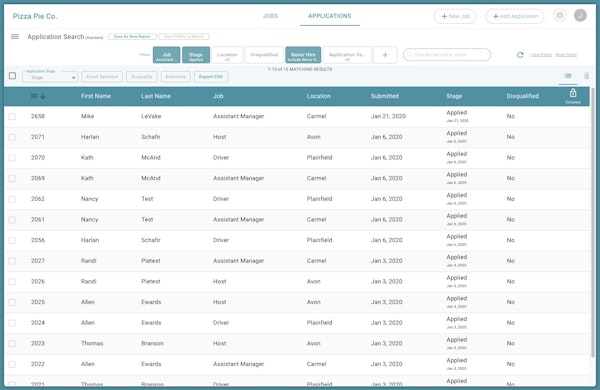Open the Location filter chip
The height and width of the screenshot is (390, 600).
point(227,55)
